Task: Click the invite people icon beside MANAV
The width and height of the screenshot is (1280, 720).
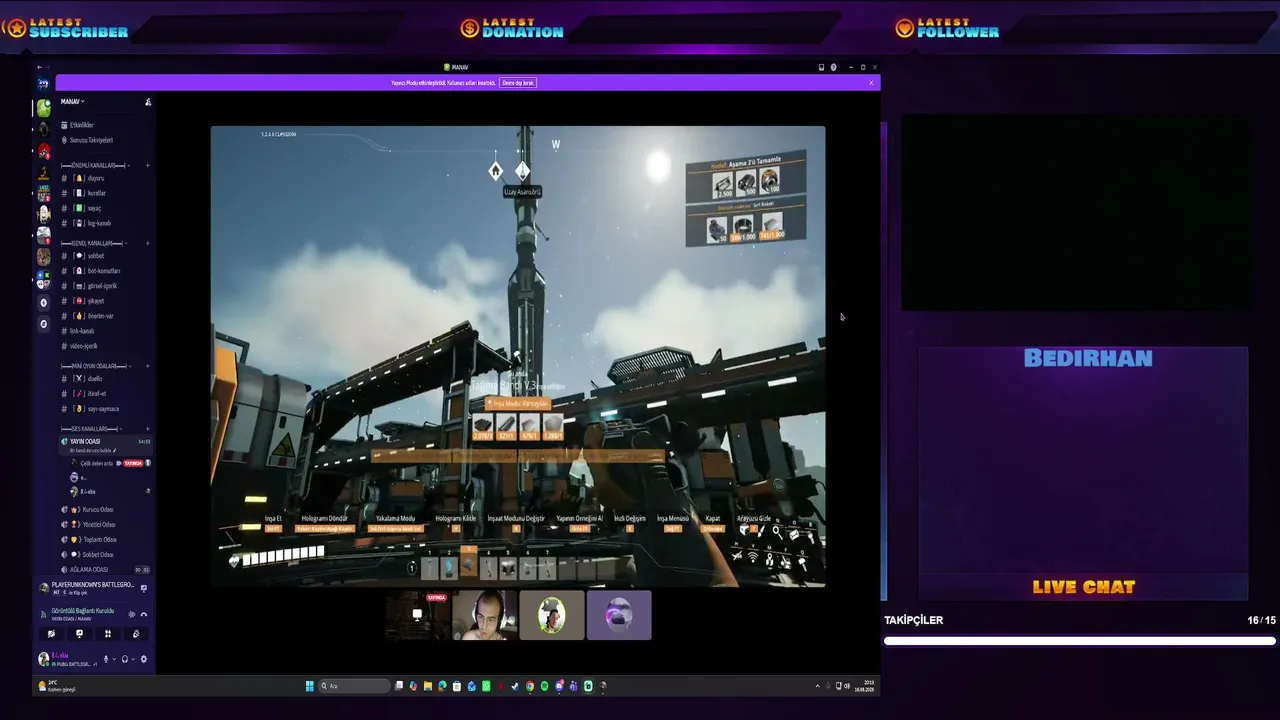Action: pyautogui.click(x=148, y=102)
